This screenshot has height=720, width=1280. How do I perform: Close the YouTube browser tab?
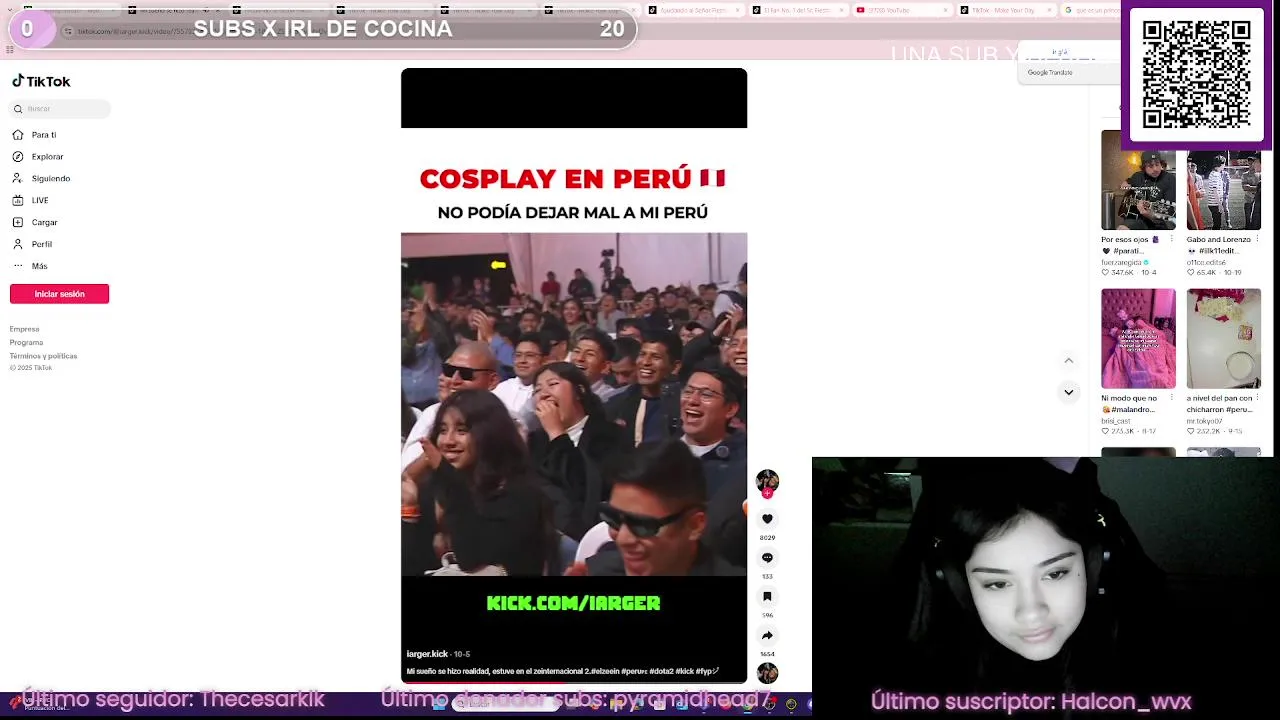(946, 10)
